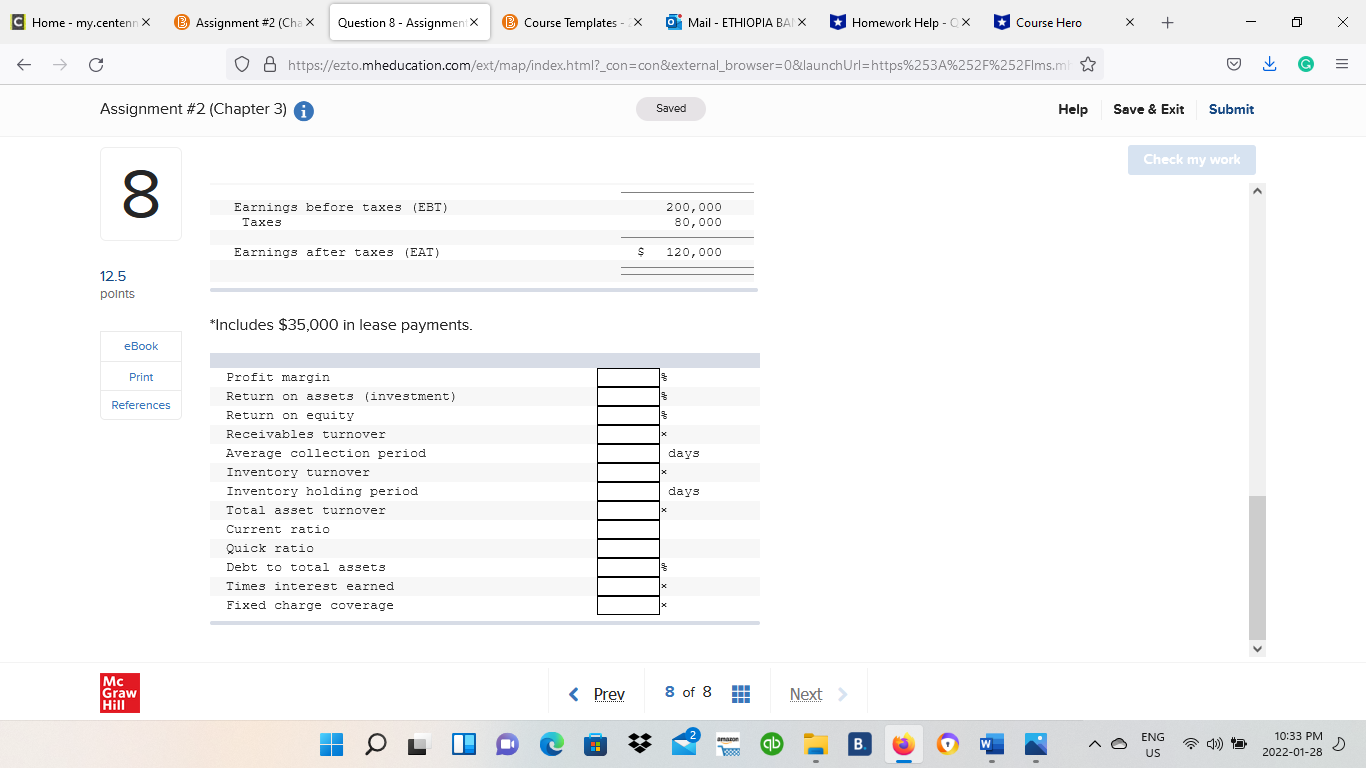The width and height of the screenshot is (1366, 768).
Task: Bookmark this page with the star icon
Action: (1087, 63)
